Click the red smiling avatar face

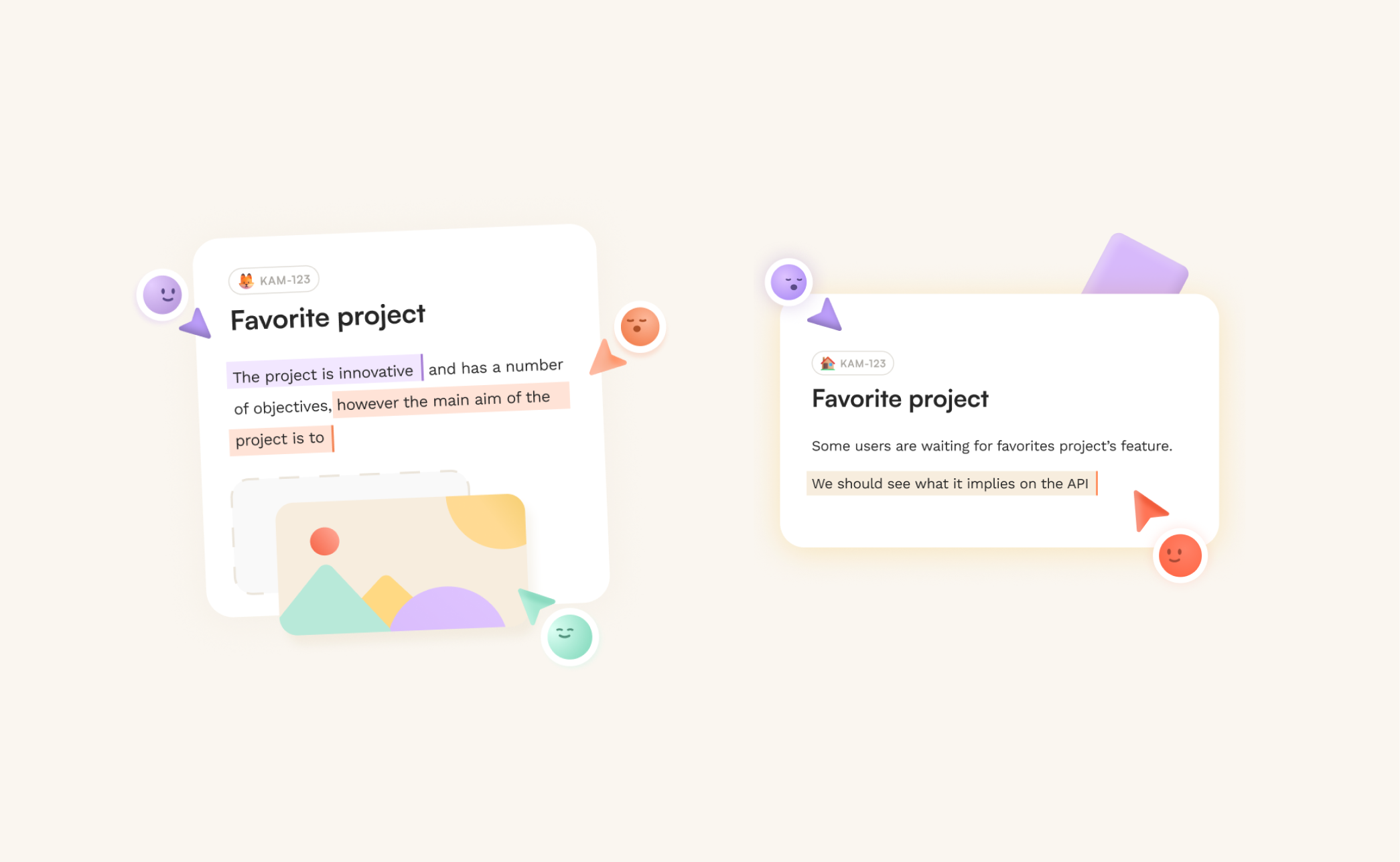click(1180, 555)
